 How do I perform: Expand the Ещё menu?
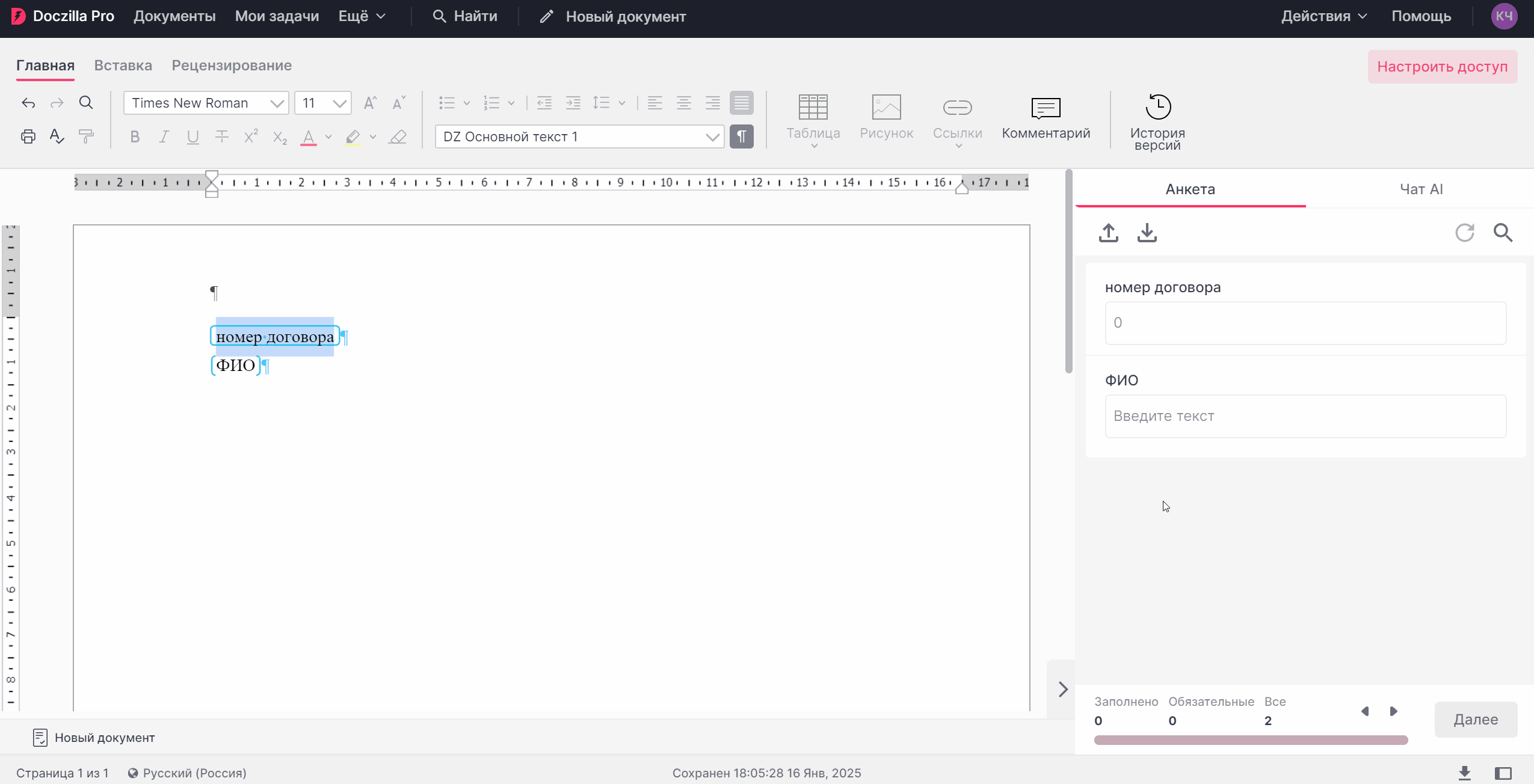[362, 16]
